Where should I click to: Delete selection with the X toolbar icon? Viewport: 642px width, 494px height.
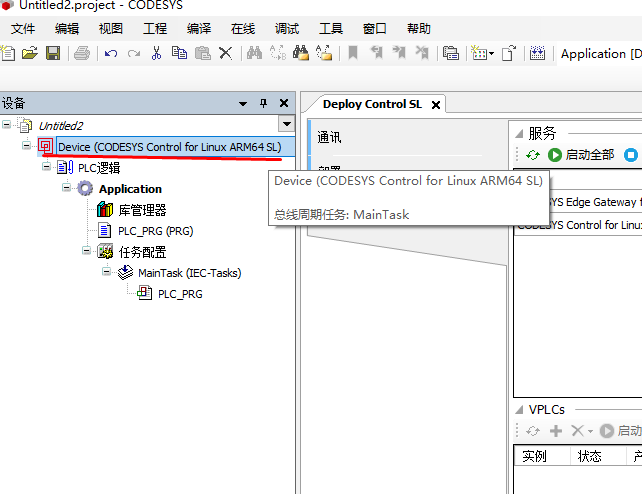coord(226,53)
